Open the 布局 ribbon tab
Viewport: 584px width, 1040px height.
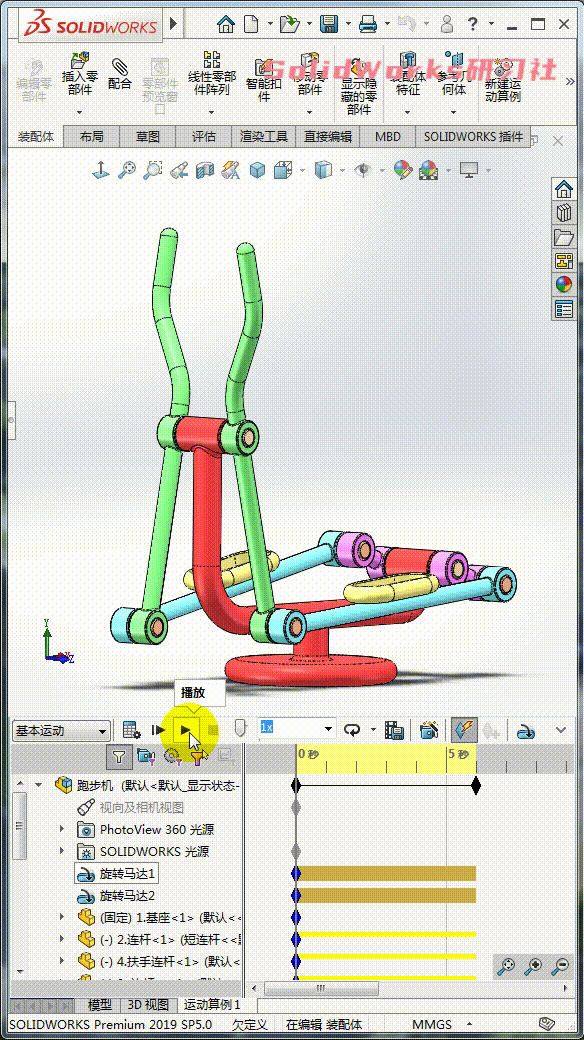click(x=91, y=137)
